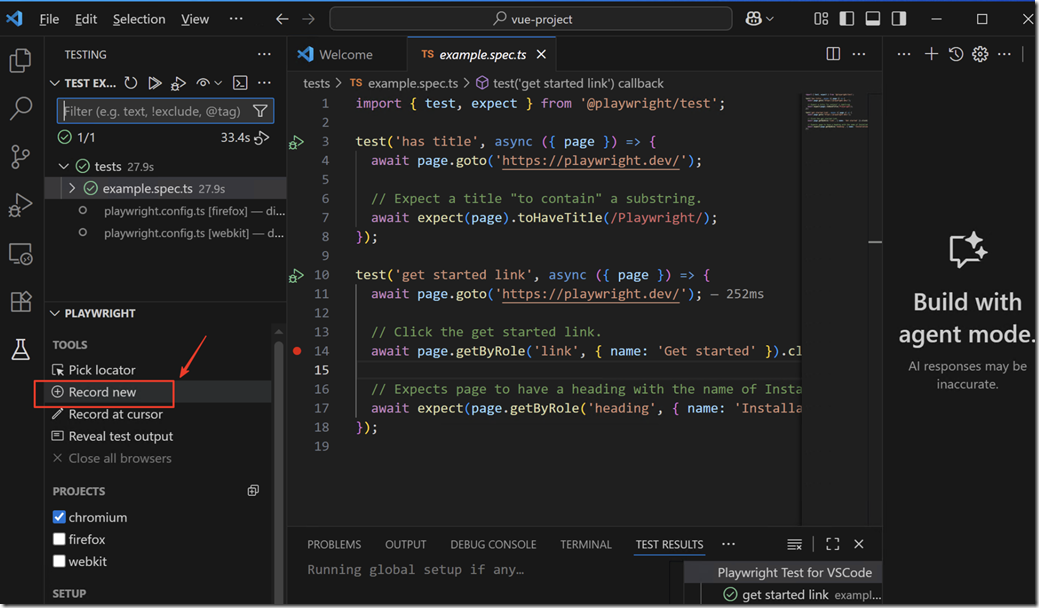Expand the example.spec.ts test item

(x=72, y=188)
